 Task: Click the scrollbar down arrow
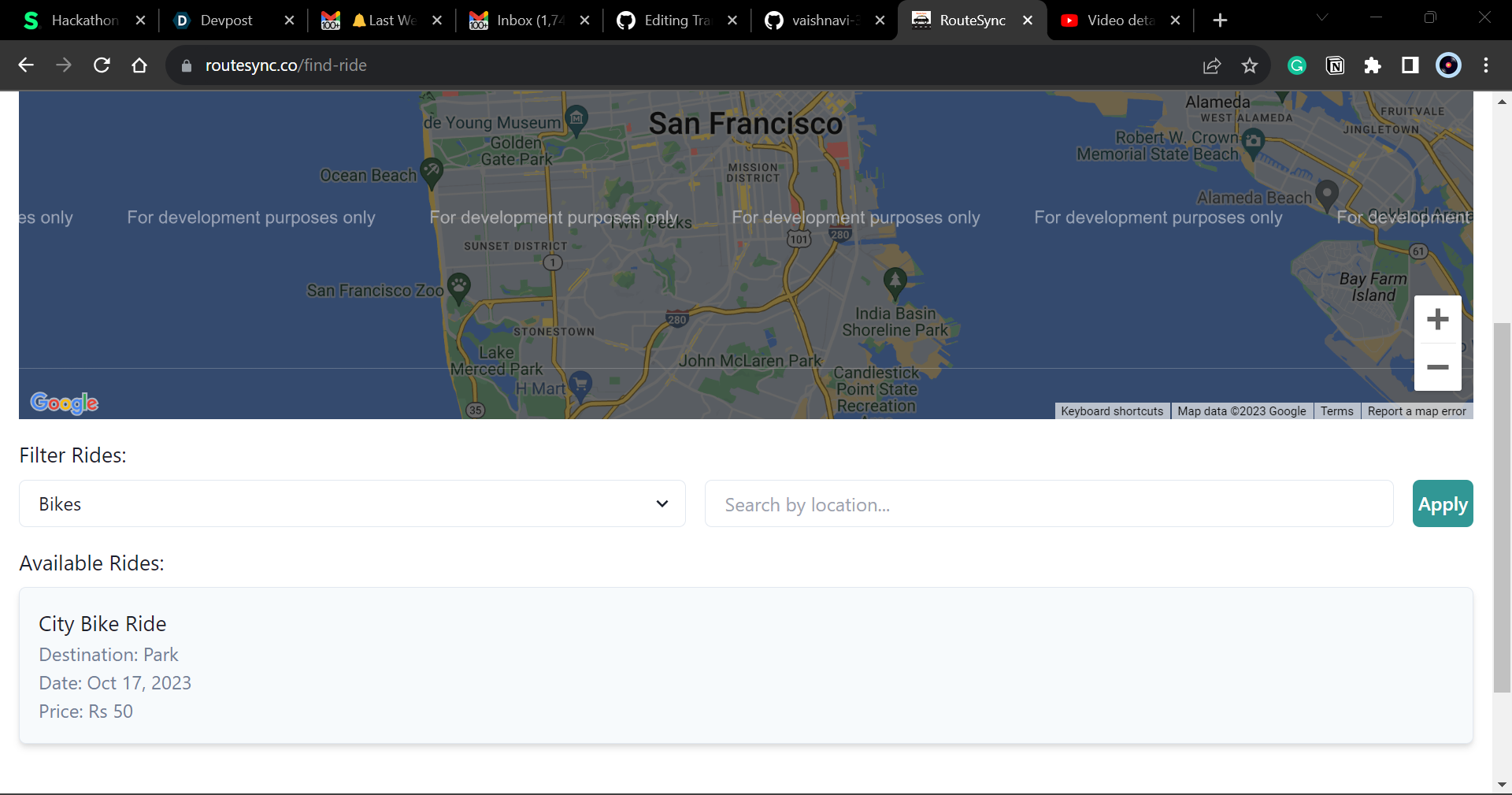(x=1502, y=785)
